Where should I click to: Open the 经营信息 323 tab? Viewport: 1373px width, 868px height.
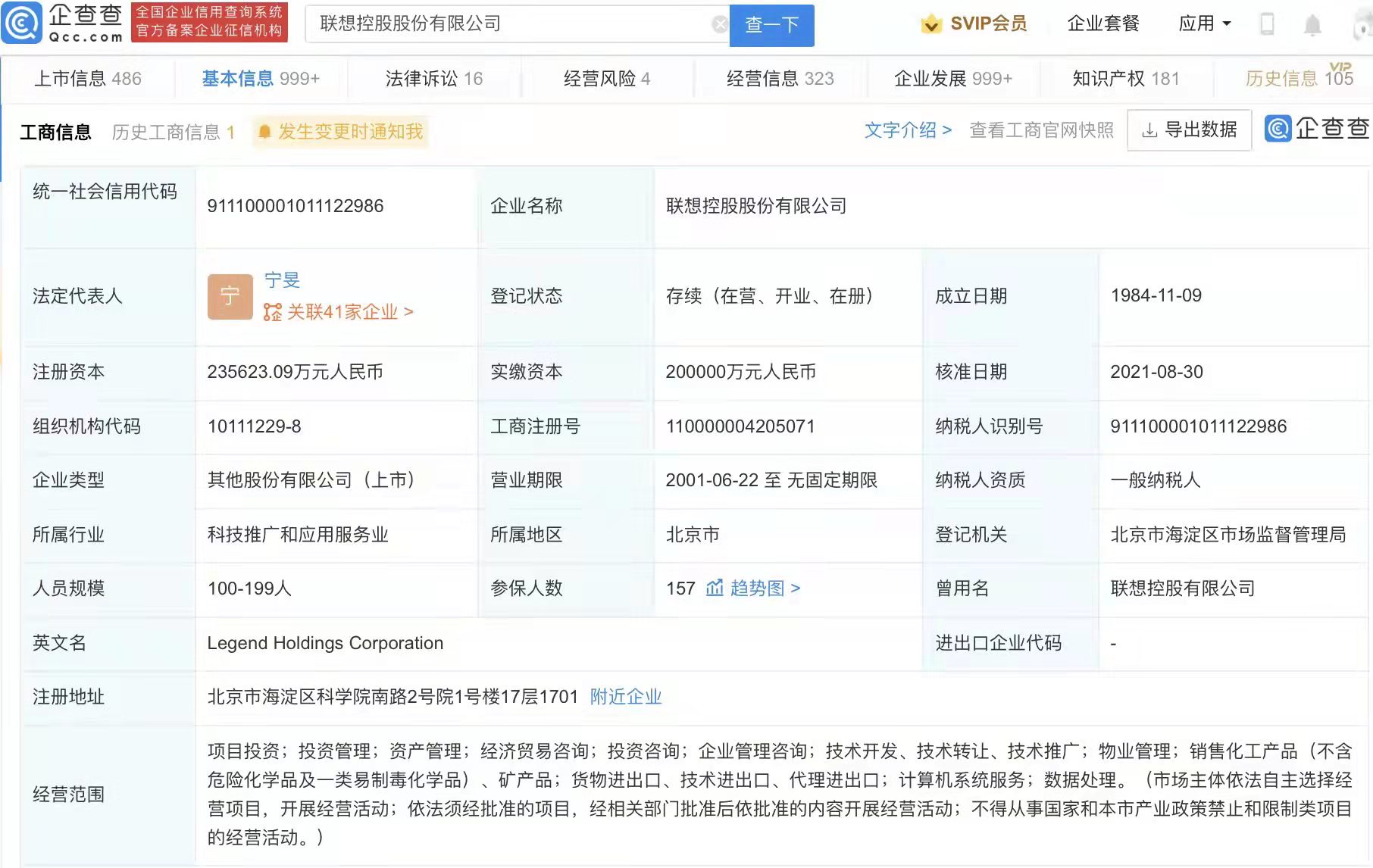click(780, 79)
